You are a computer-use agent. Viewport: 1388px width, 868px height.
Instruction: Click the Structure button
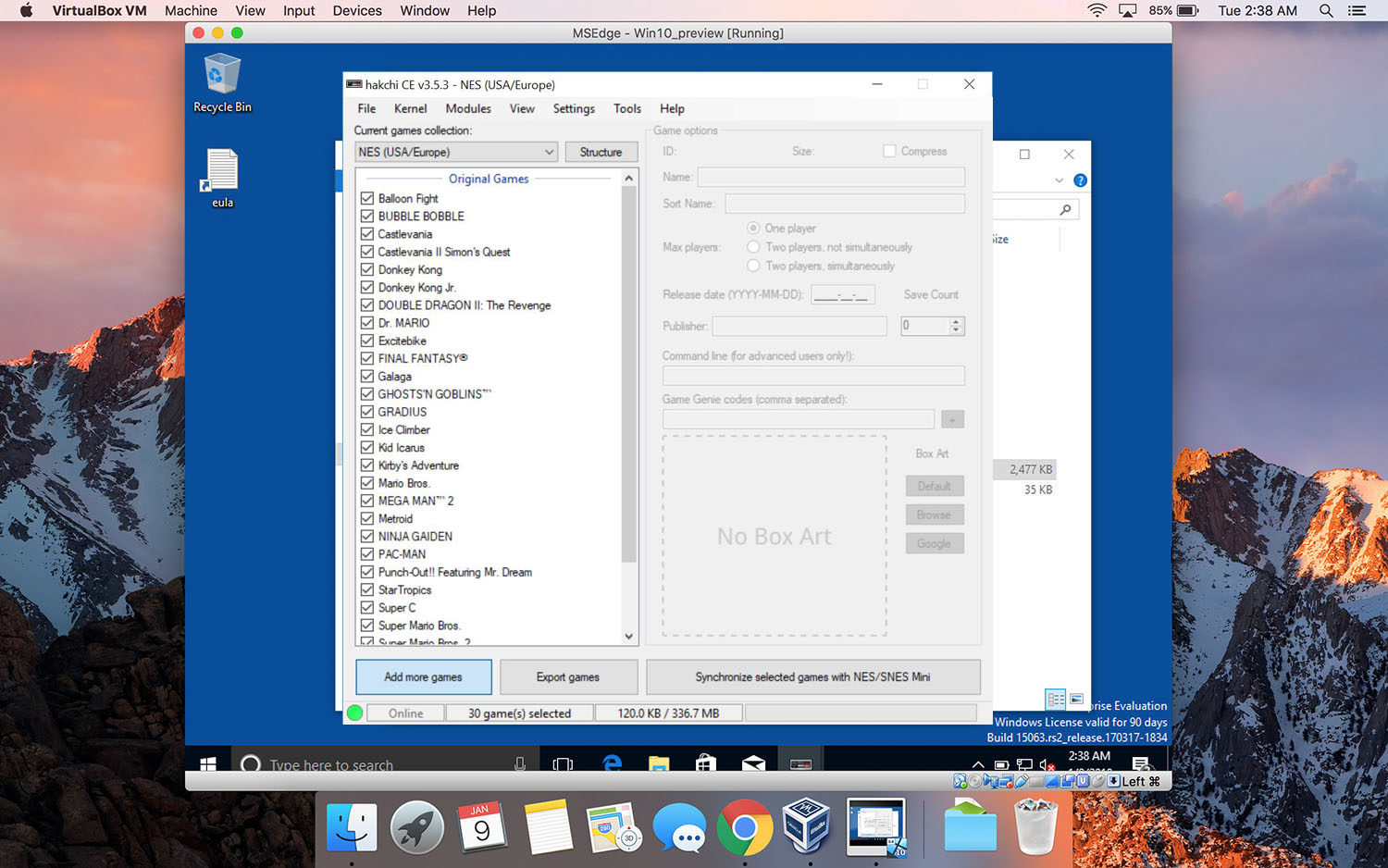pyautogui.click(x=601, y=152)
